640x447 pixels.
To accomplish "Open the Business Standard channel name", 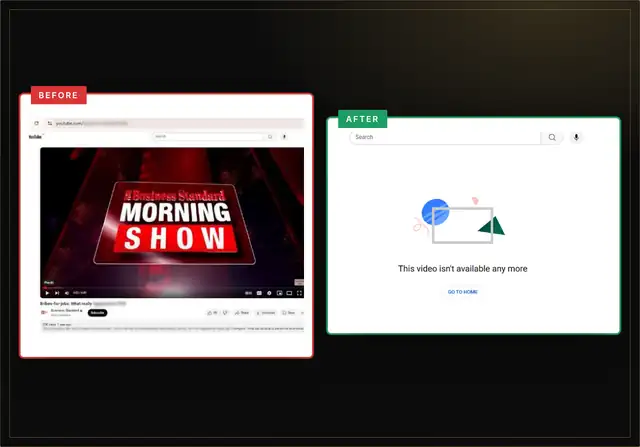I will coord(66,311).
